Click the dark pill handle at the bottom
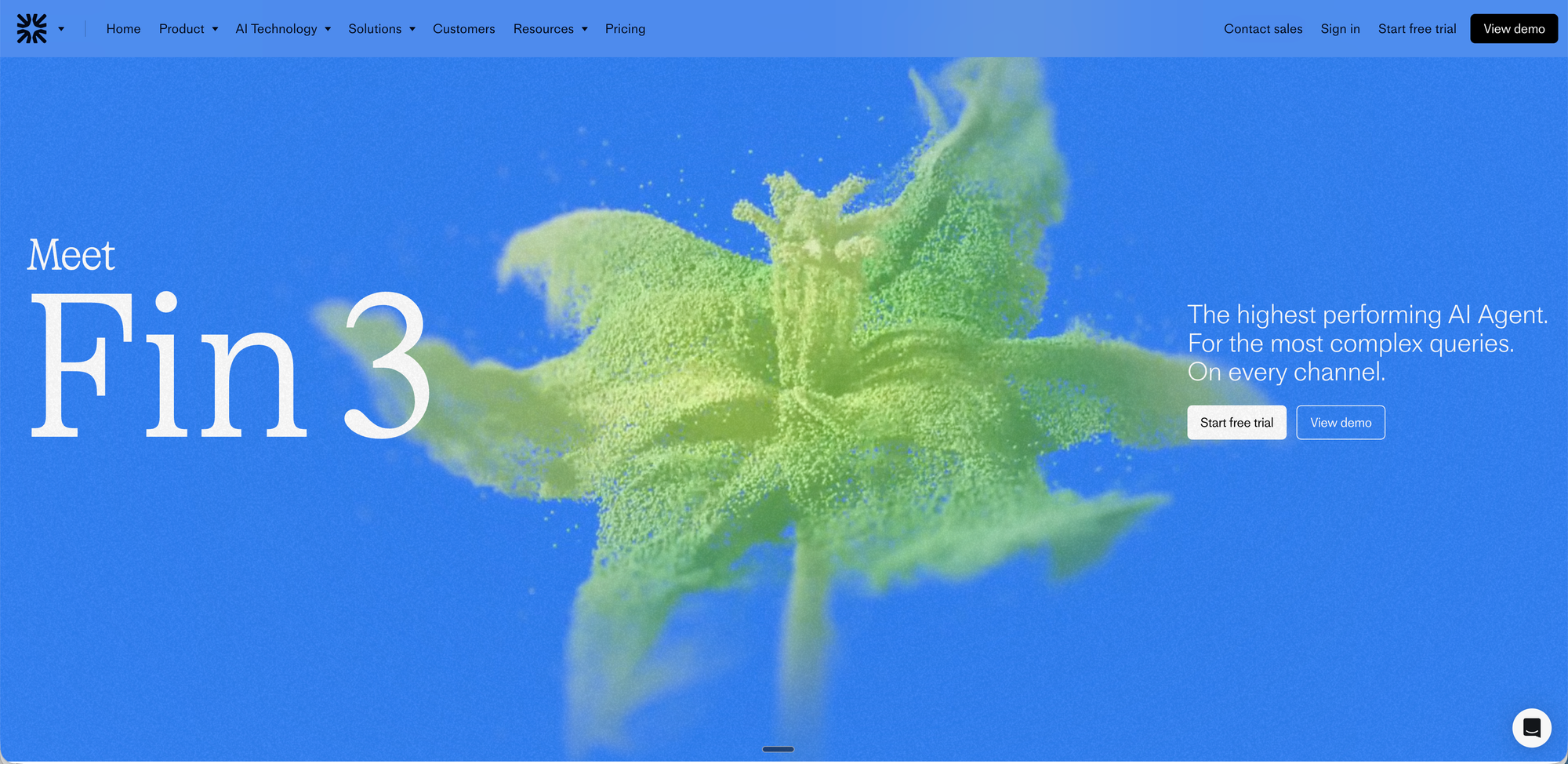 [779, 749]
